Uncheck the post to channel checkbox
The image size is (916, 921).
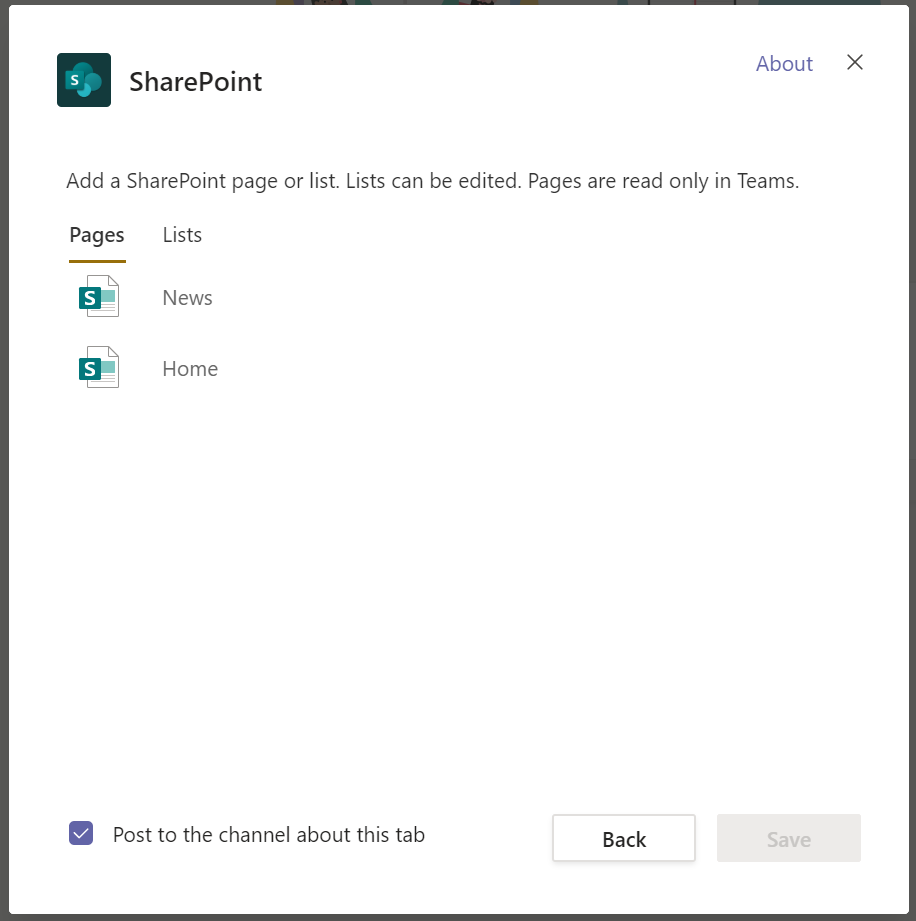[81, 833]
